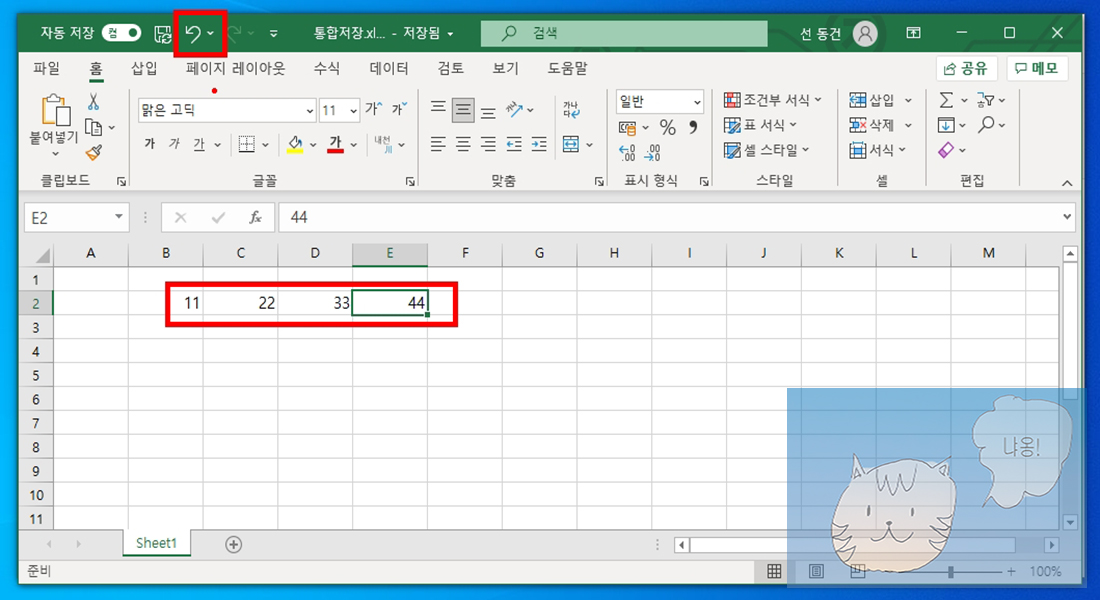Click the 검색 search box

pos(624,33)
